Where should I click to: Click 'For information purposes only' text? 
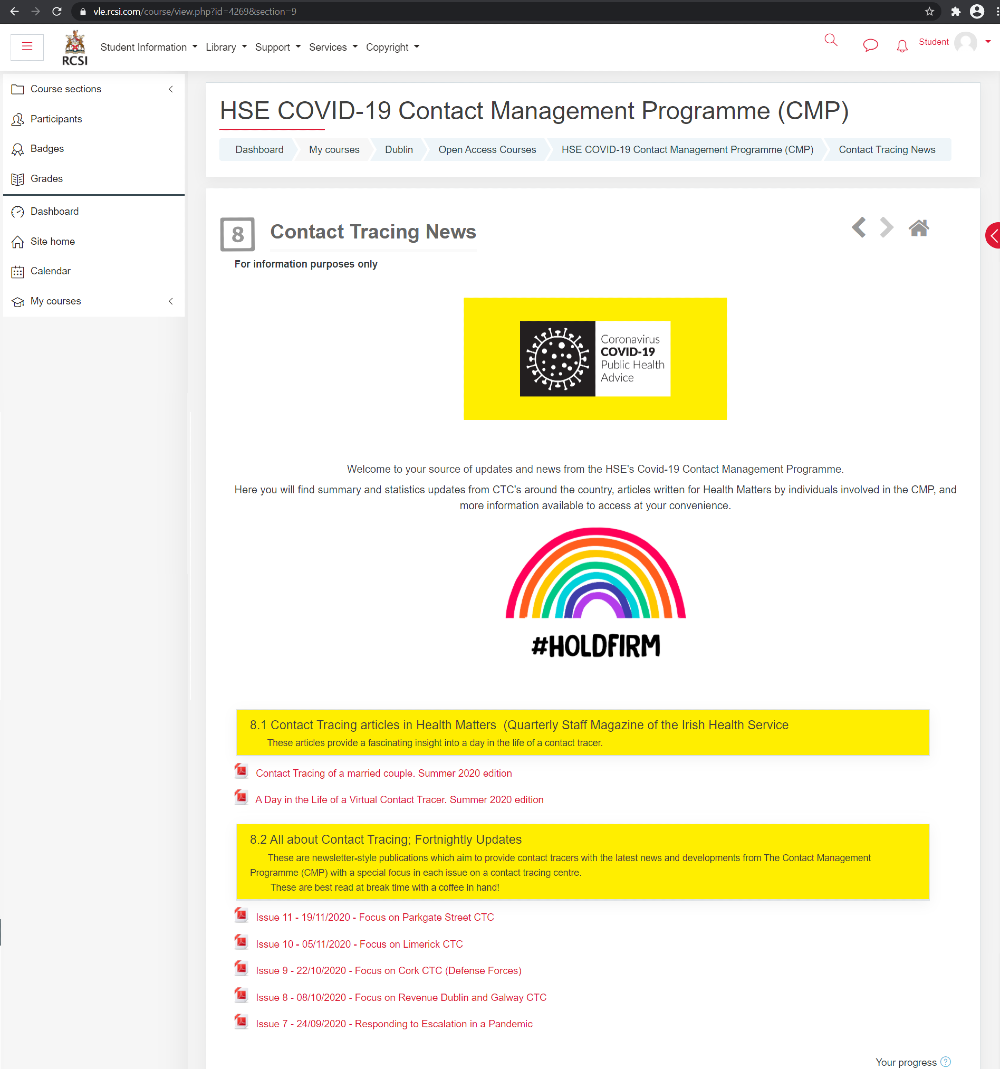tap(305, 264)
